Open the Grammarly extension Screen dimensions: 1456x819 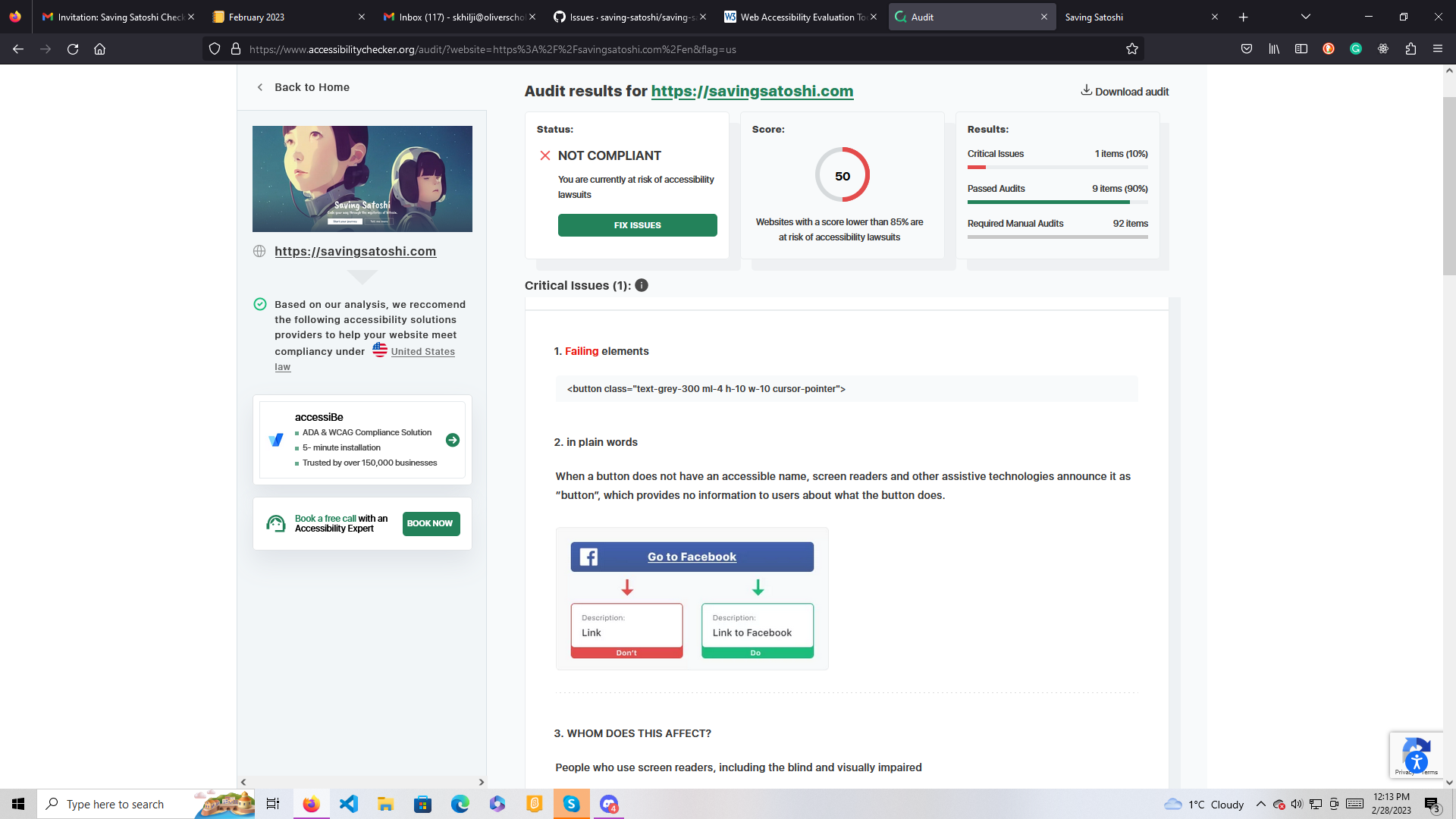tap(1356, 49)
